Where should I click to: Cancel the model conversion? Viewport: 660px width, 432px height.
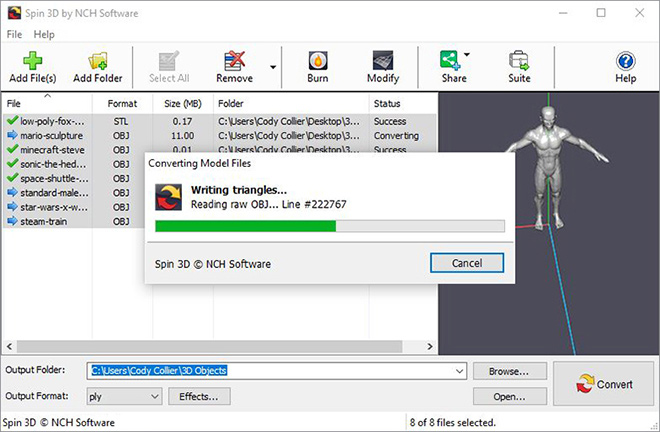pyautogui.click(x=467, y=263)
